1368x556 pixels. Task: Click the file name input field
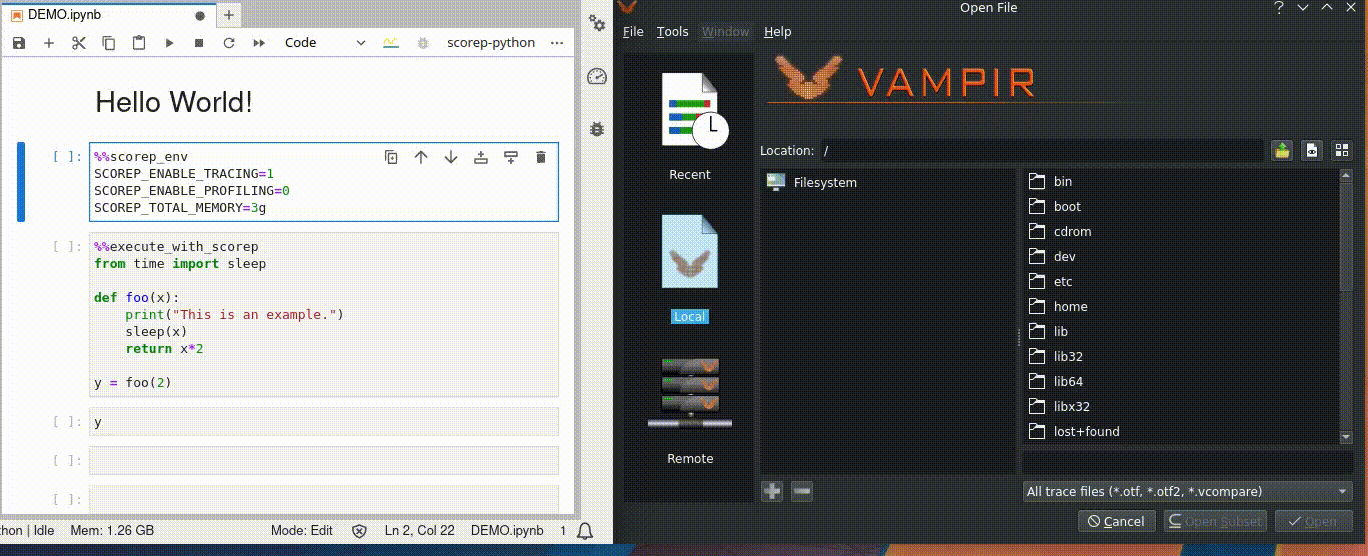pyautogui.click(x=1187, y=462)
